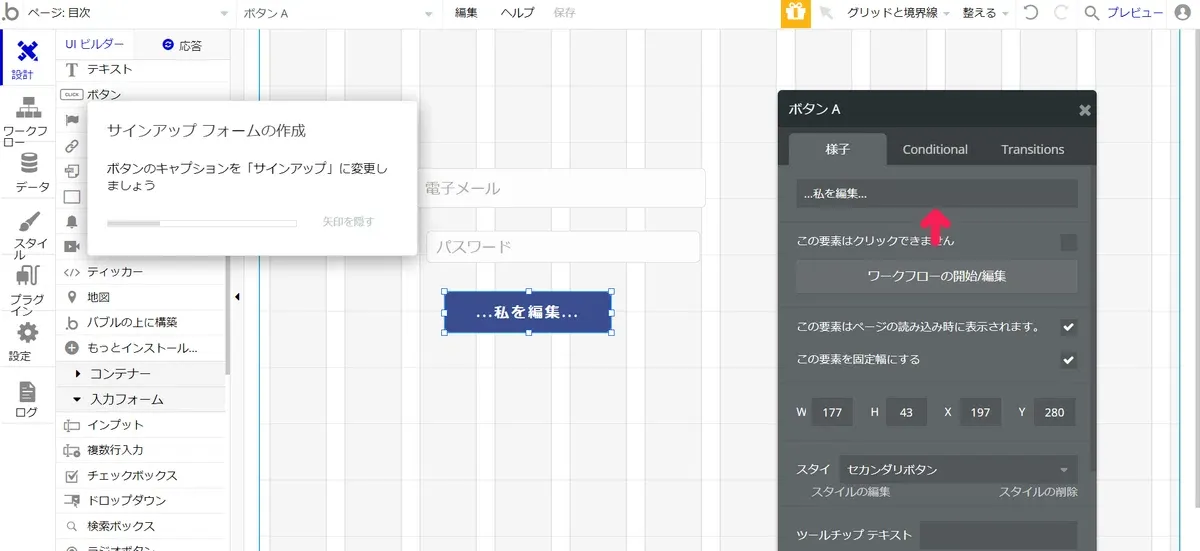Select the インプット (Input) element
This screenshot has height=551, width=1200.
[142, 425]
